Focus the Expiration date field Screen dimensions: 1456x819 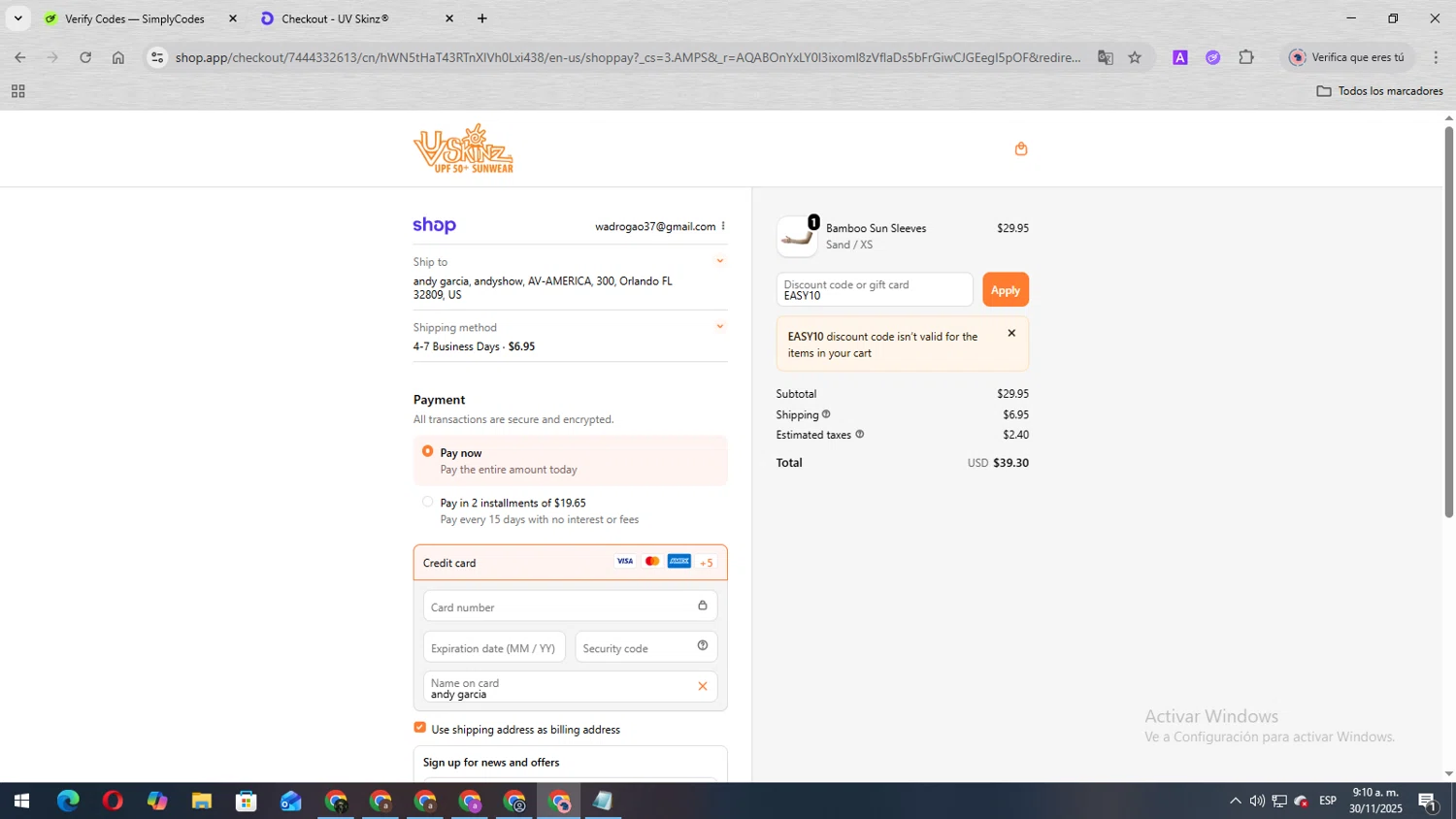(x=494, y=647)
